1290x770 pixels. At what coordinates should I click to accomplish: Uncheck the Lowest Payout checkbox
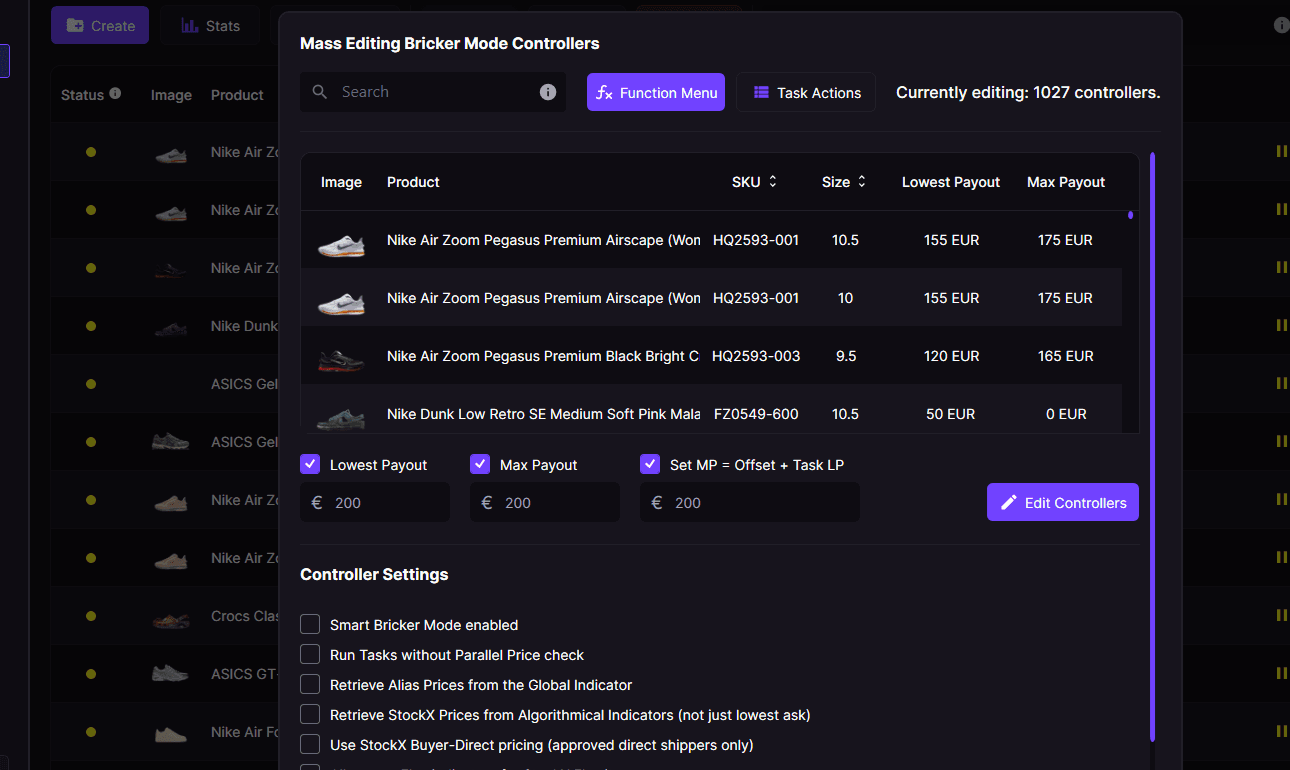coord(310,464)
